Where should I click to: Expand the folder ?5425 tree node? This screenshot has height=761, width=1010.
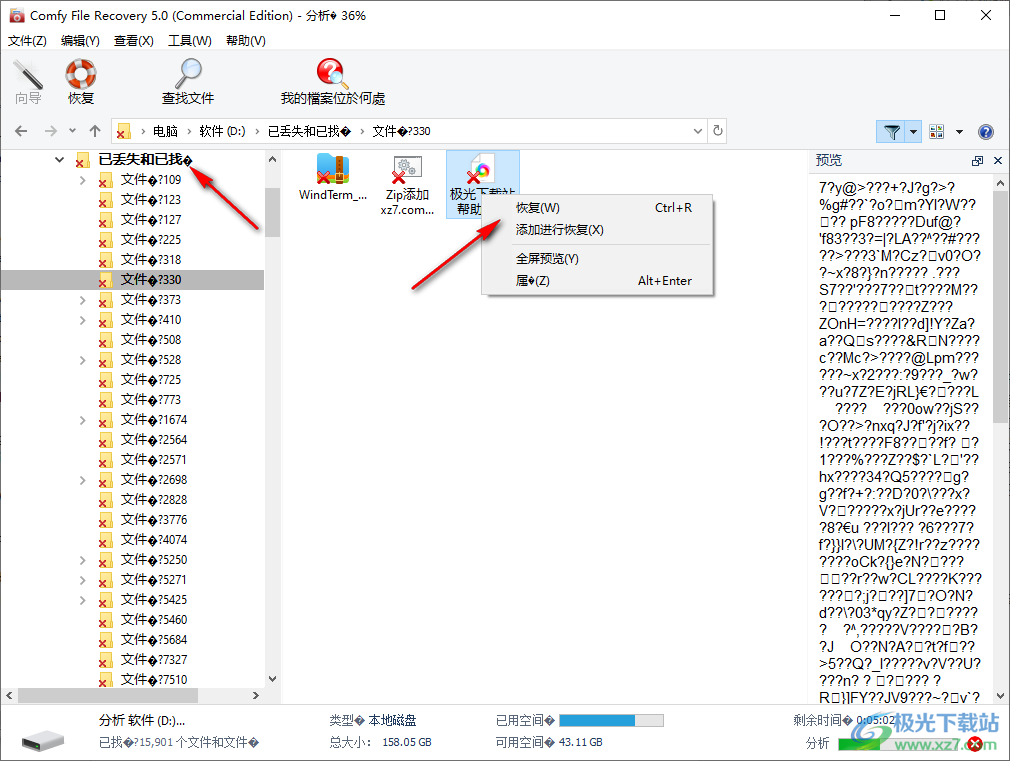[82, 599]
